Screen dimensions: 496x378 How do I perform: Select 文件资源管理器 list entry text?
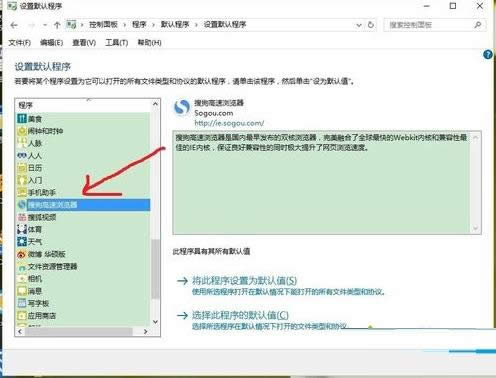(52, 266)
